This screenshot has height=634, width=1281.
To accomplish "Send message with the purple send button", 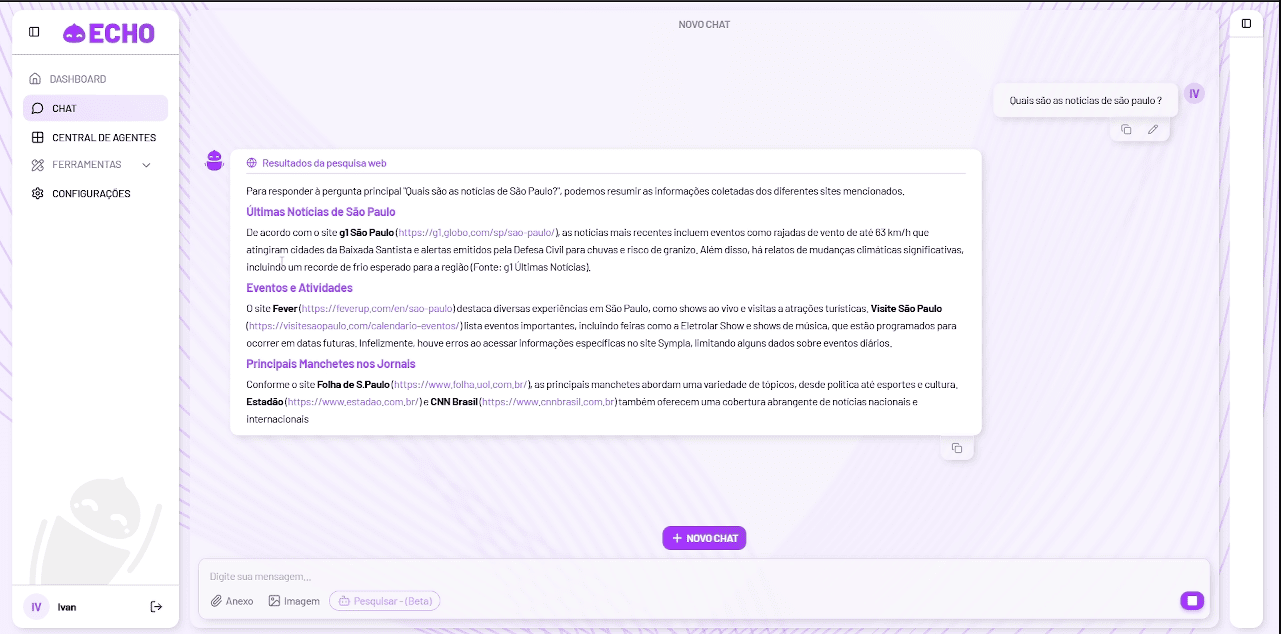I will click(x=1191, y=600).
